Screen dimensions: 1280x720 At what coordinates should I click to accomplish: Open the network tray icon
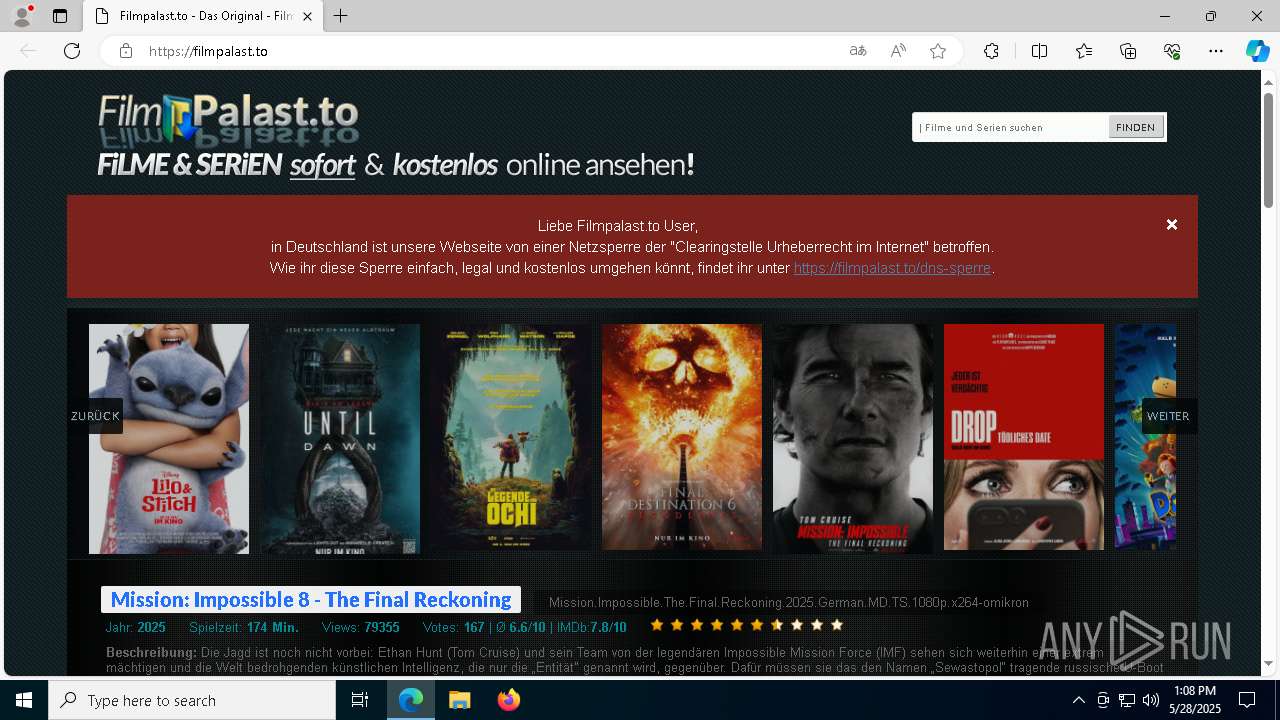pyautogui.click(x=1127, y=700)
